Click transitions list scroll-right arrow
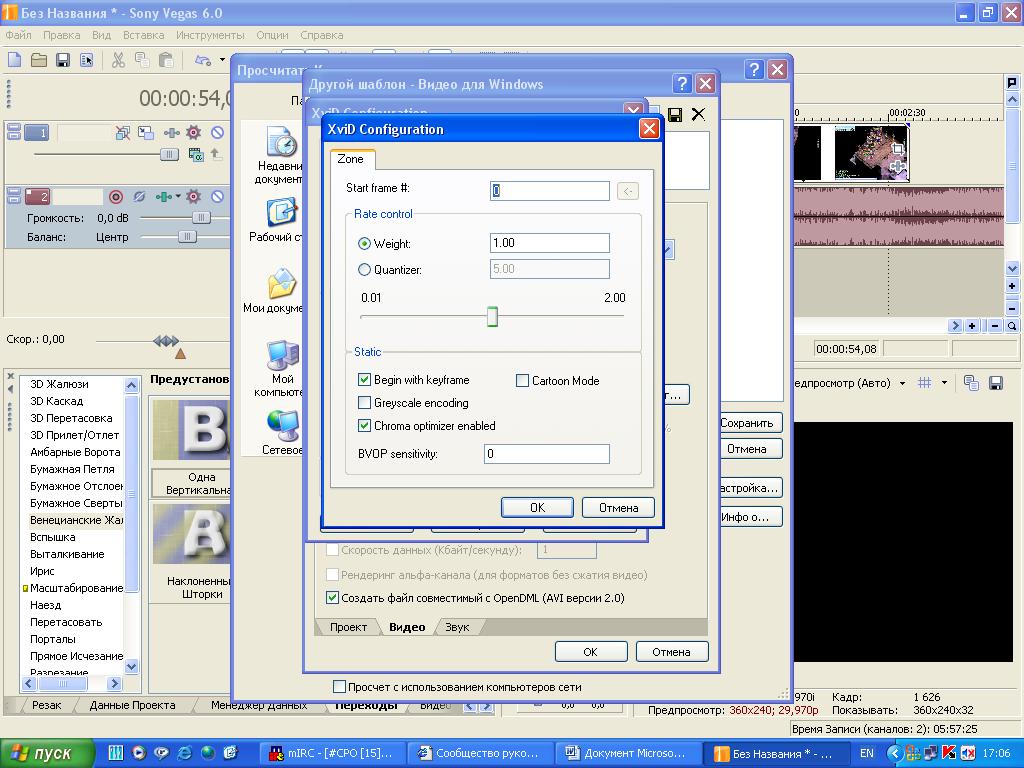Image resolution: width=1024 pixels, height=768 pixels. click(114, 684)
